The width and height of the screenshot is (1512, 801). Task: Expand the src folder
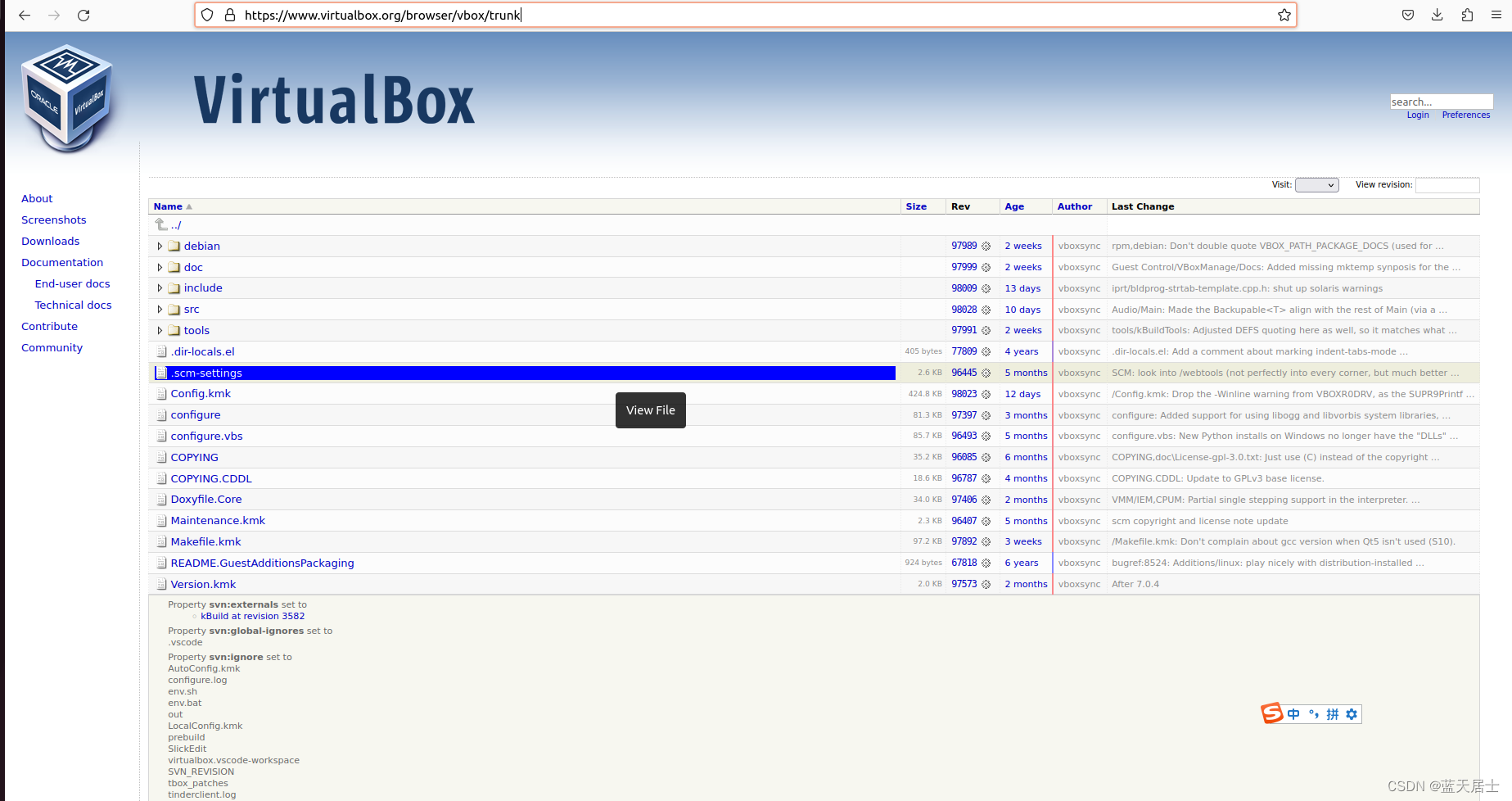[x=160, y=310]
